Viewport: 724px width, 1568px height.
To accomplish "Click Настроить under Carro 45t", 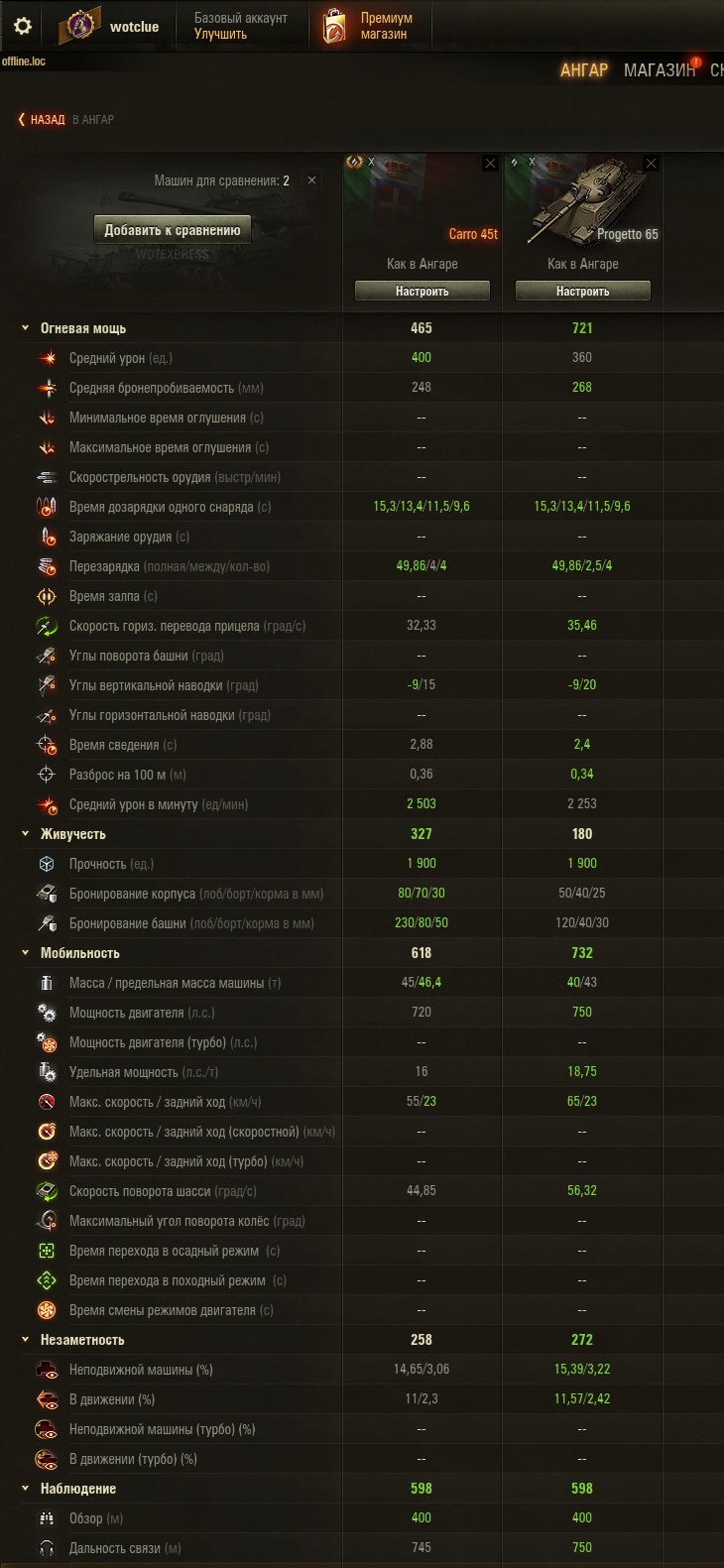I will coord(422,291).
